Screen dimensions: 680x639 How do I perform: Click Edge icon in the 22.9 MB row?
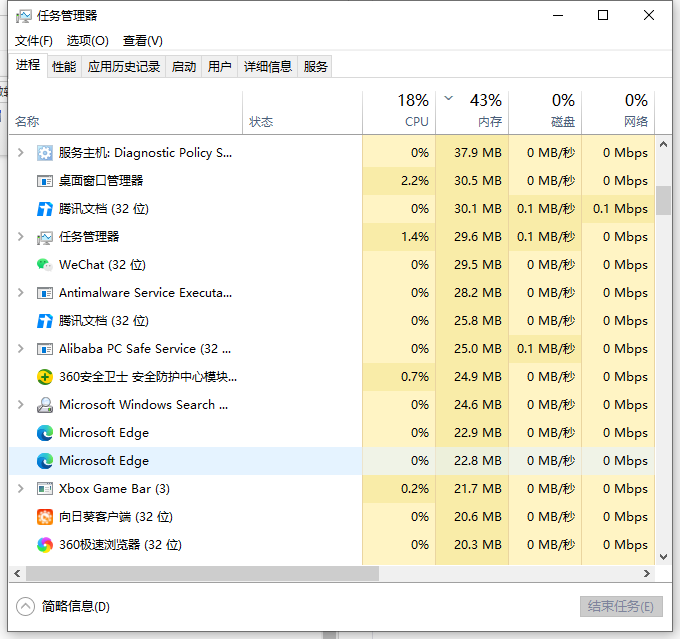45,433
